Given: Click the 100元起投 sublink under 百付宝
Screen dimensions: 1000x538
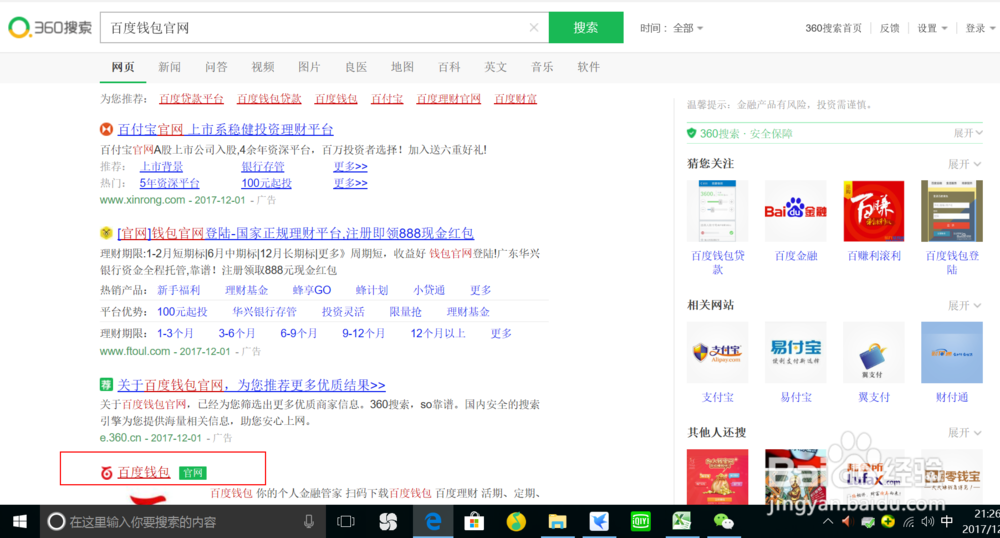Looking at the screenshot, I should (266, 183).
